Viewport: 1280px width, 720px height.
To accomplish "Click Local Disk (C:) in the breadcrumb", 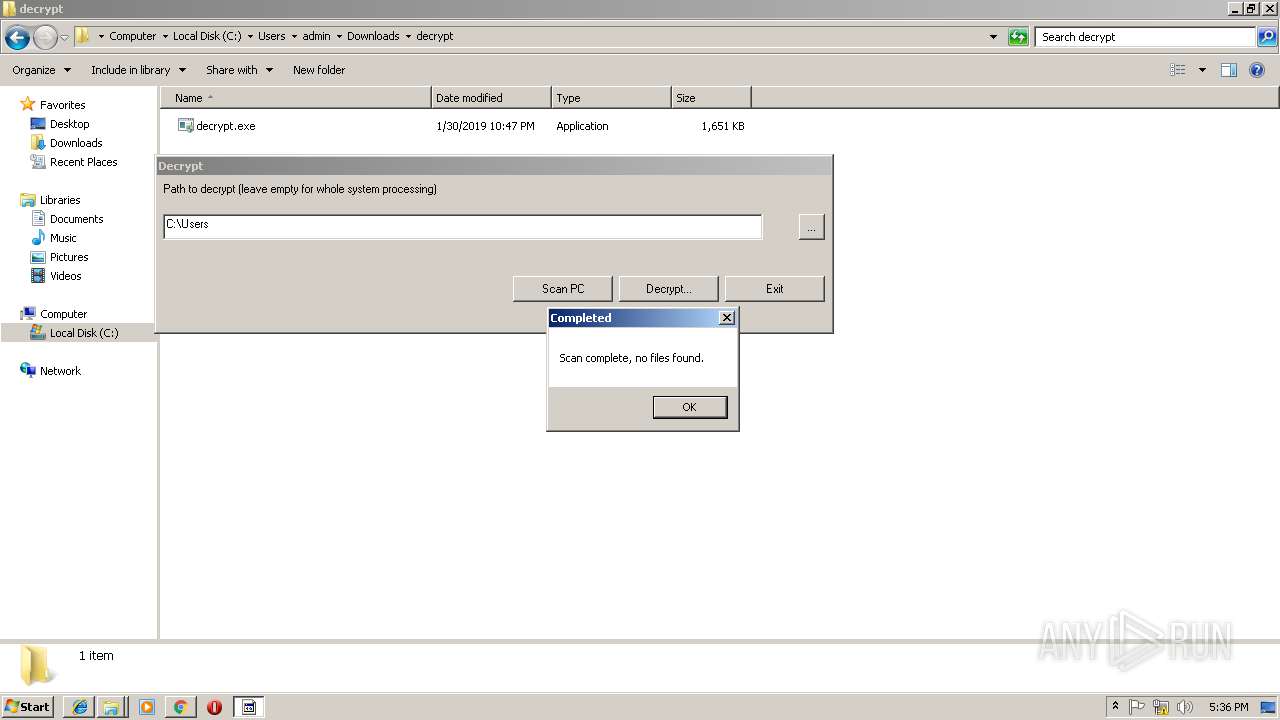I will tap(207, 36).
